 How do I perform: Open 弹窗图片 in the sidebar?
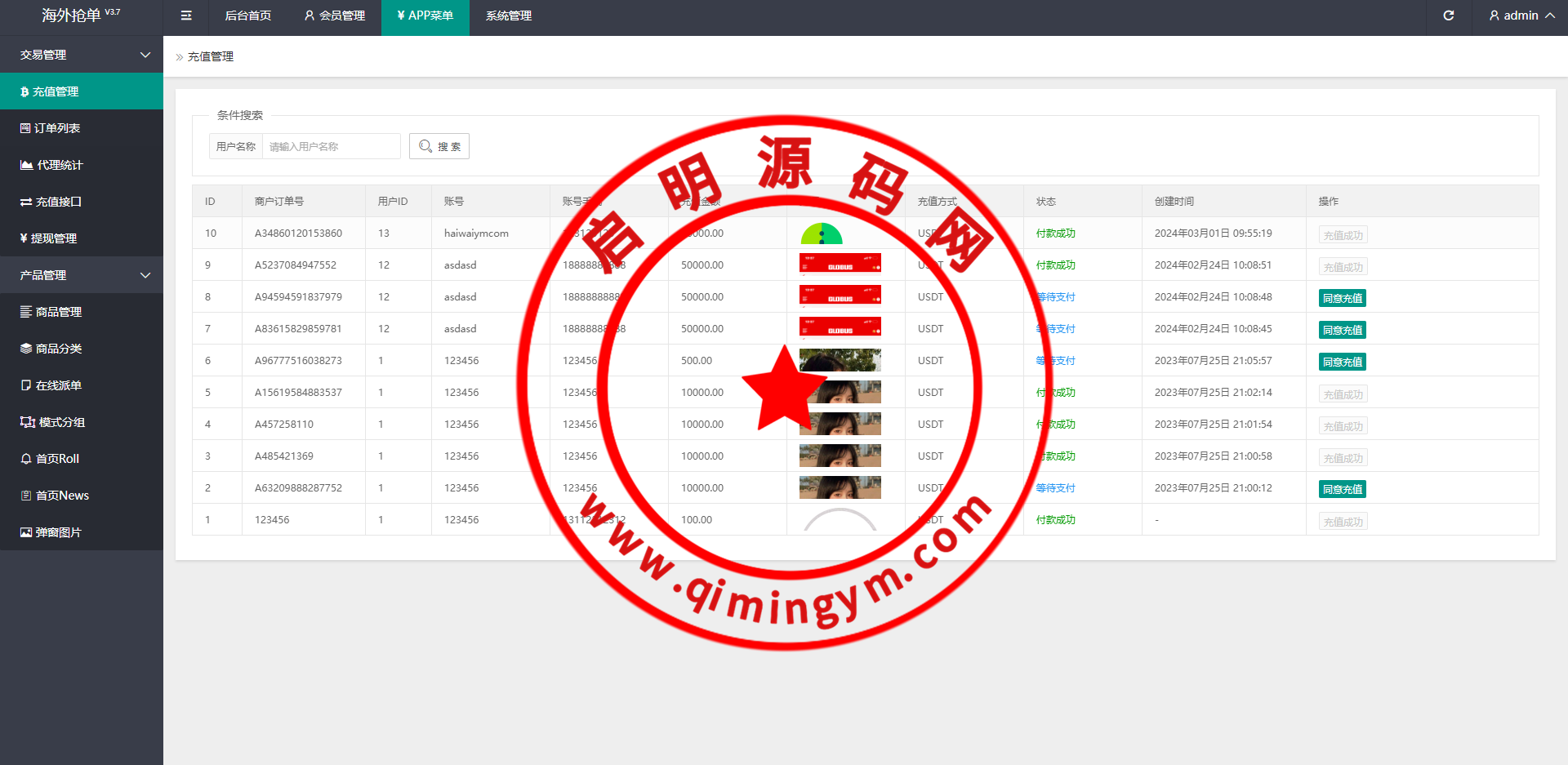58,532
